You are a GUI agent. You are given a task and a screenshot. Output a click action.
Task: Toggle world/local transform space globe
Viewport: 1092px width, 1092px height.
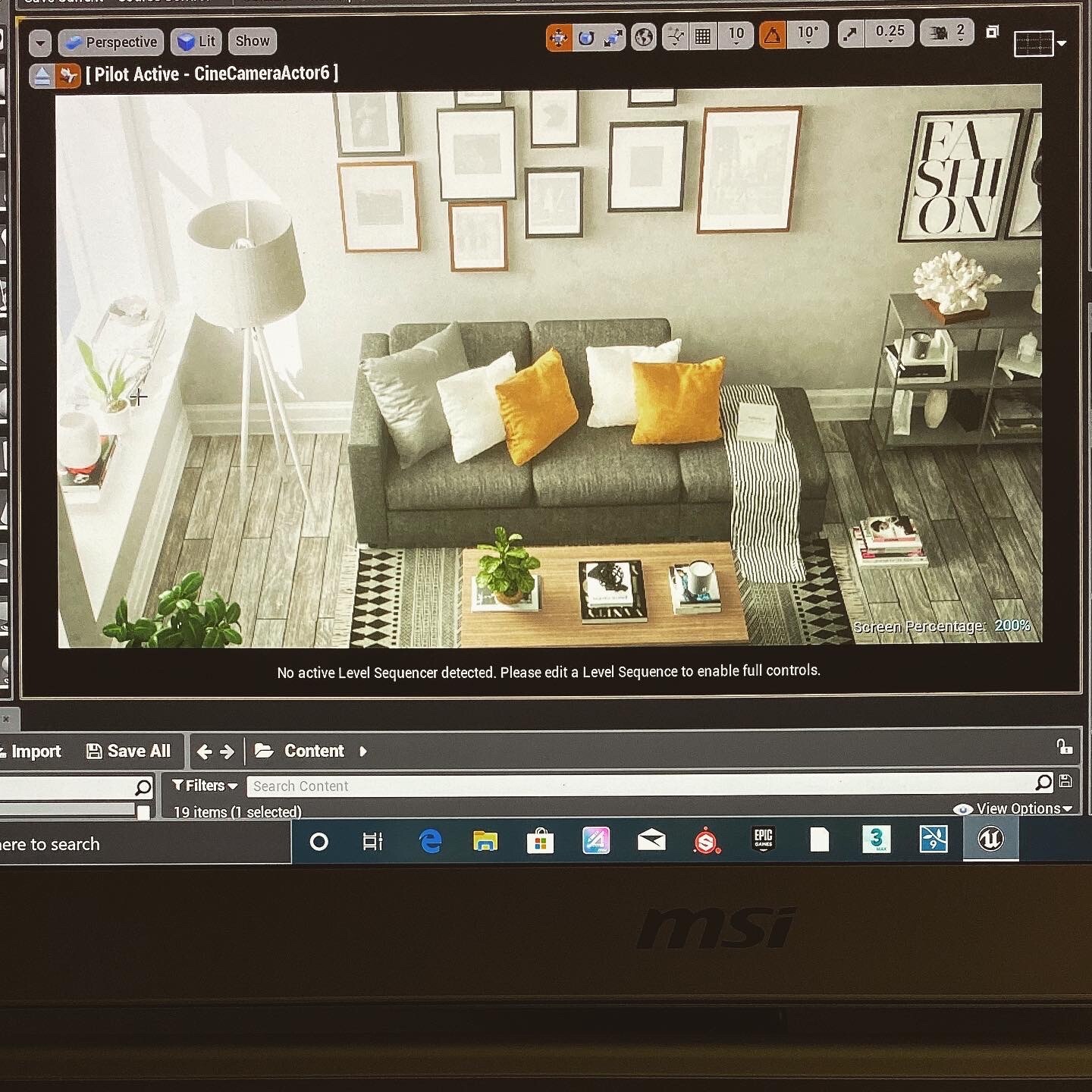644,36
